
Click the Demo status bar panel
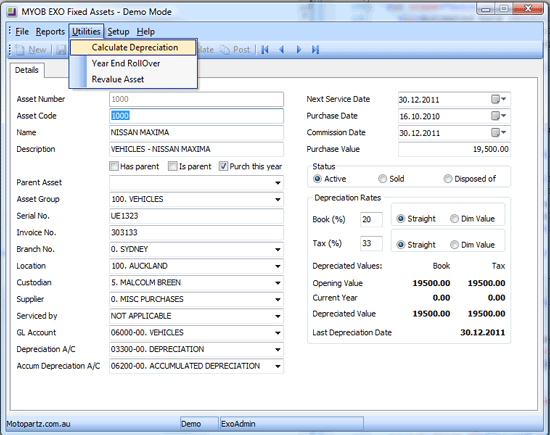pos(199,424)
